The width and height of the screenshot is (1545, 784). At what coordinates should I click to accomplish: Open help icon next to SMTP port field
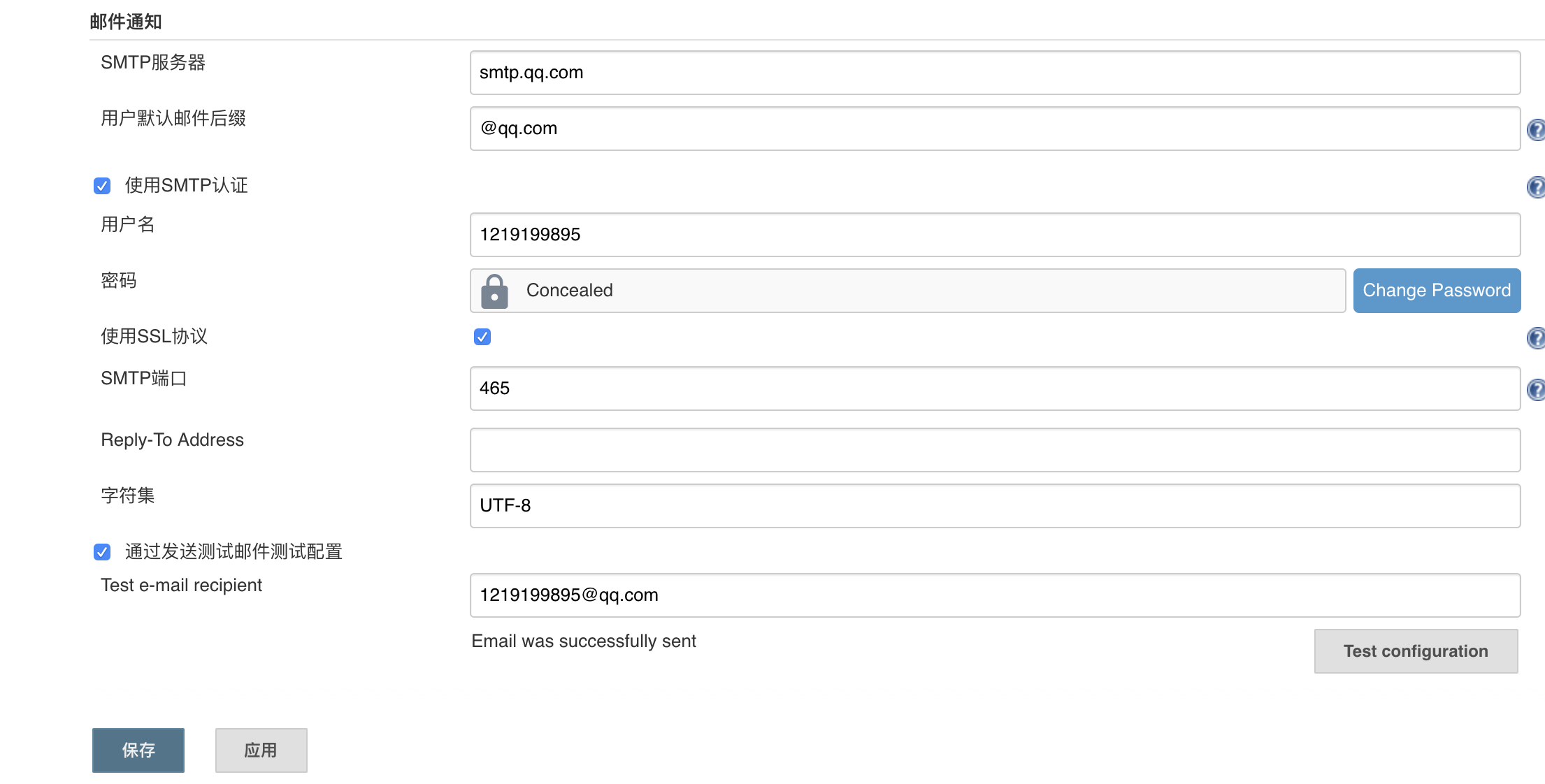1536,390
